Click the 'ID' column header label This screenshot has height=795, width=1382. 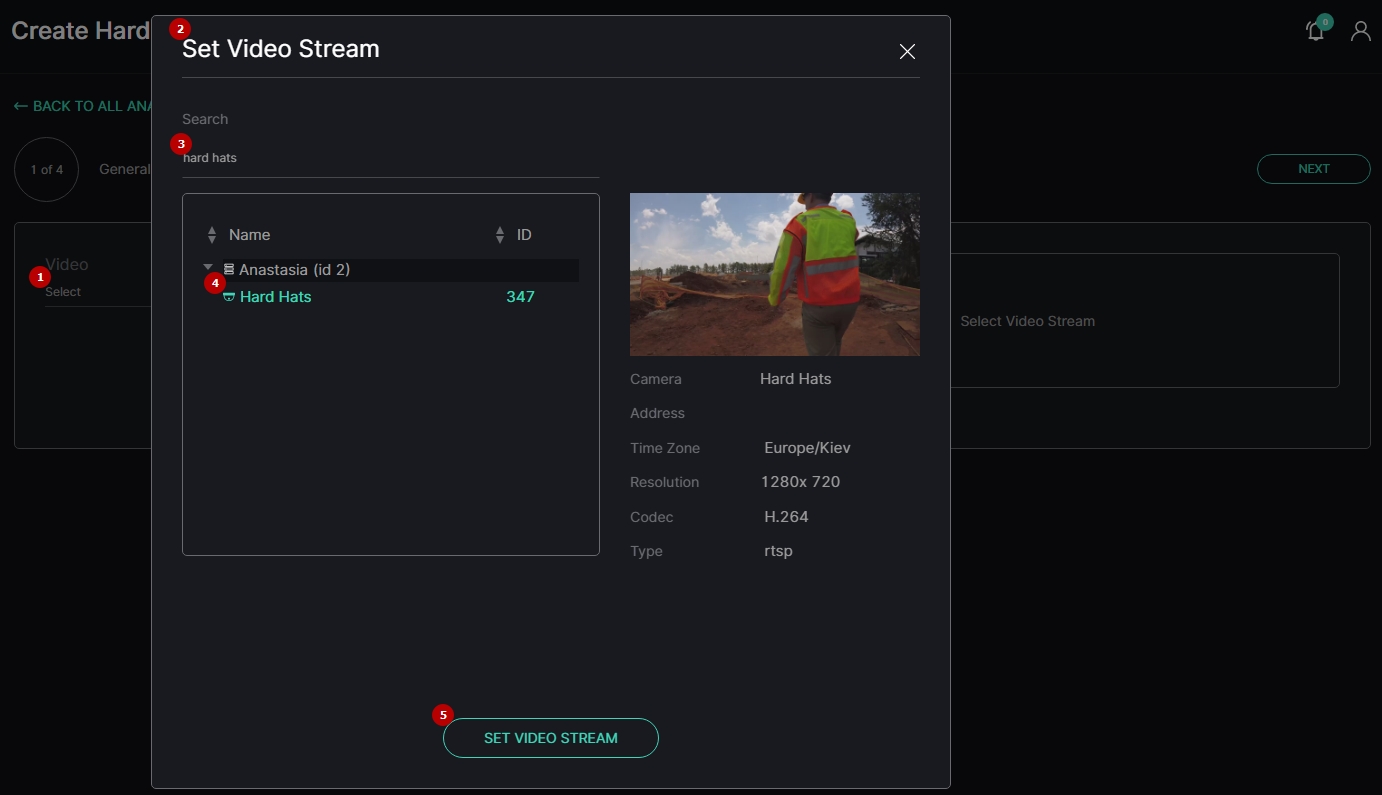[x=524, y=235]
